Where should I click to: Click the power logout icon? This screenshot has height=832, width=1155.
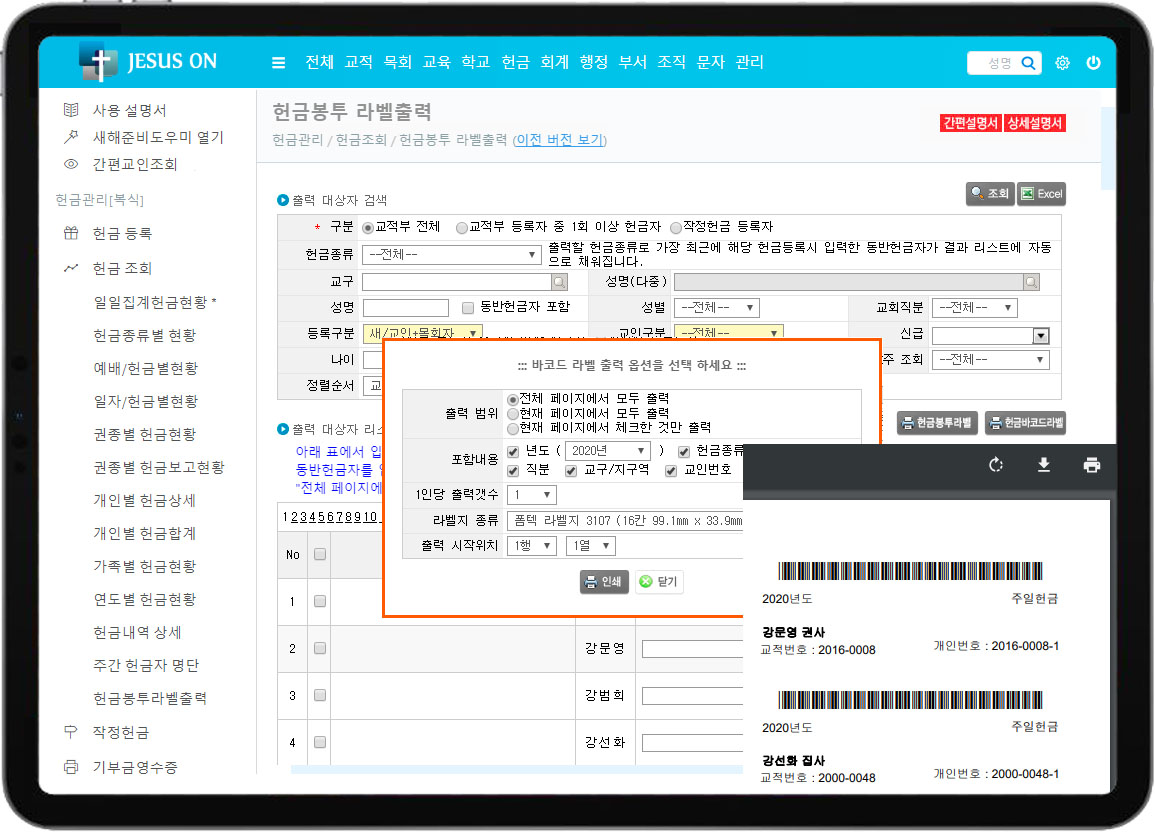coord(1093,63)
